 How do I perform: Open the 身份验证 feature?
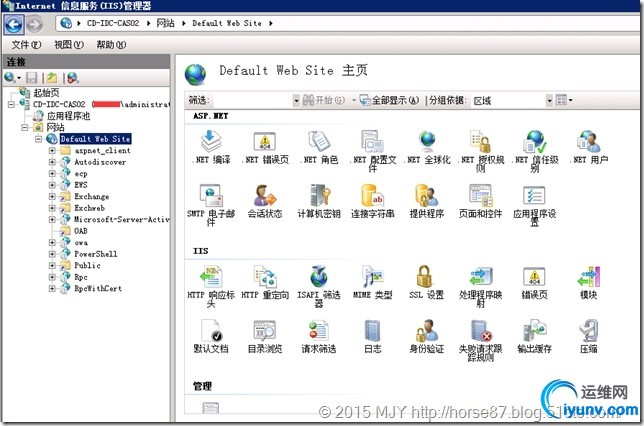[x=427, y=336]
